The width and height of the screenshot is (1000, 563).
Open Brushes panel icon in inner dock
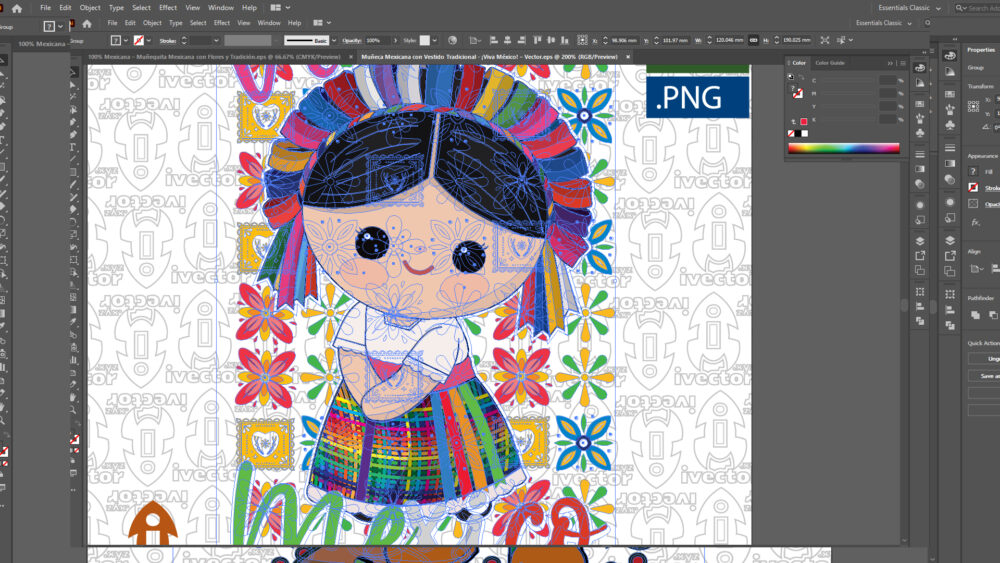click(x=920, y=119)
